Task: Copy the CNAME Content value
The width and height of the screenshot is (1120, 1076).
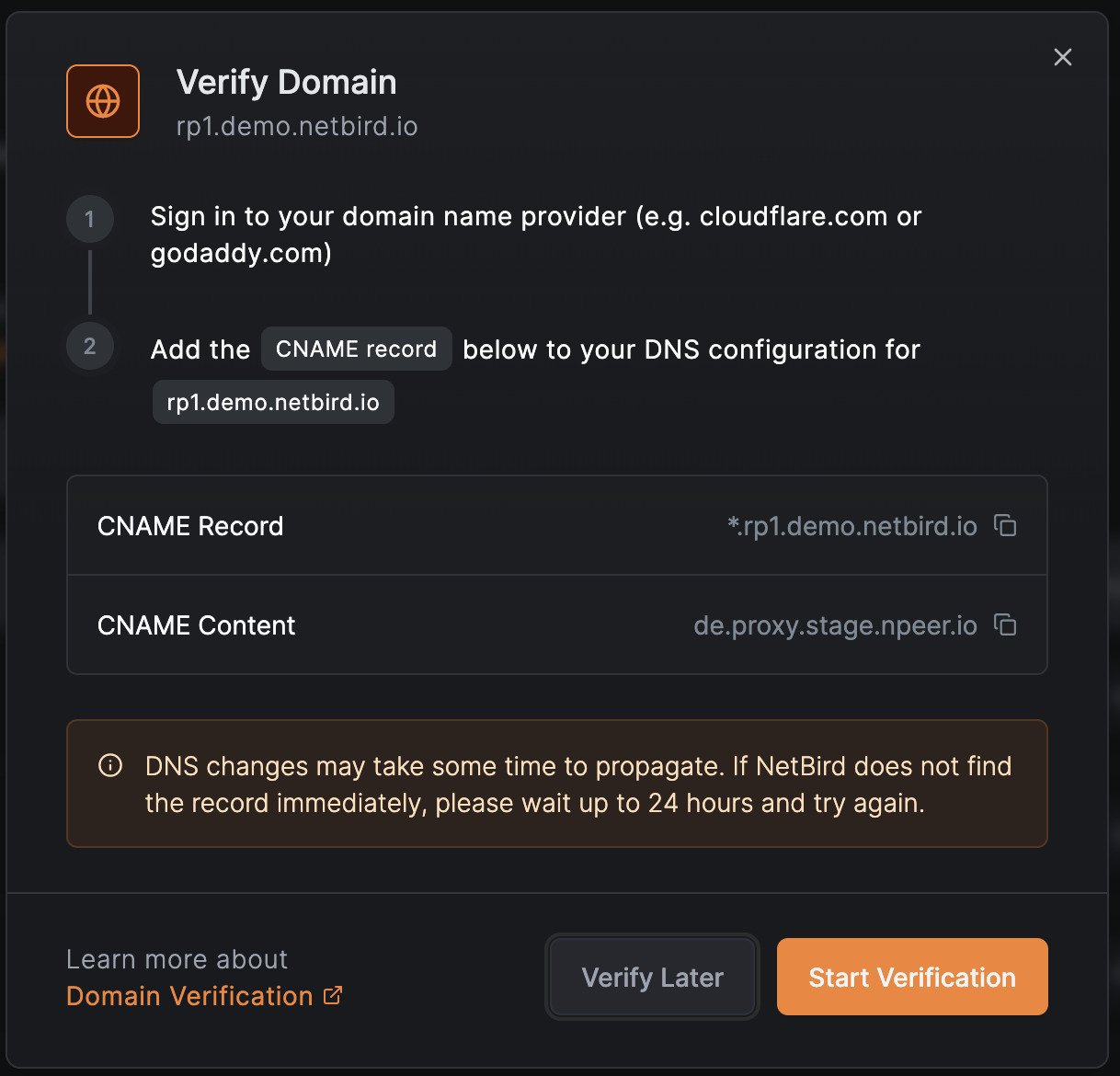Action: [x=1005, y=625]
